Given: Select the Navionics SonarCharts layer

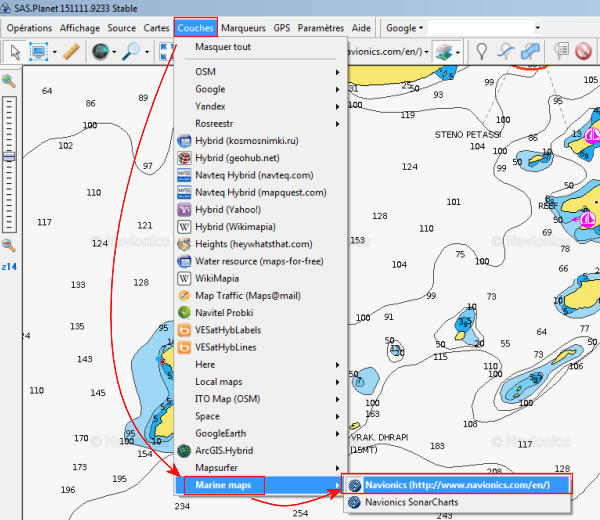Looking at the screenshot, I should 457,502.
